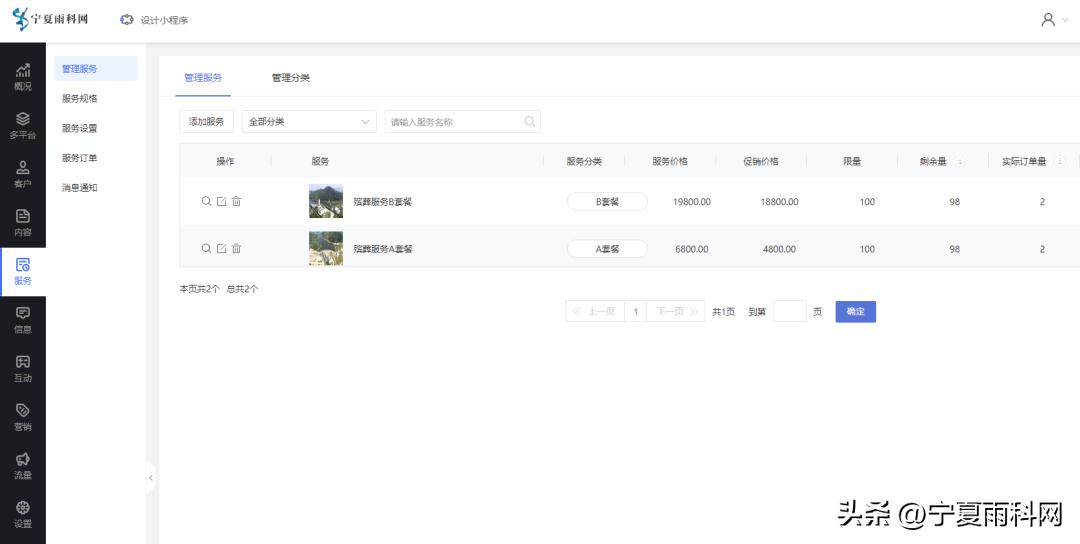Image resolution: width=1080 pixels, height=544 pixels.
Task: Click the 添加服务 button
Action: [207, 121]
